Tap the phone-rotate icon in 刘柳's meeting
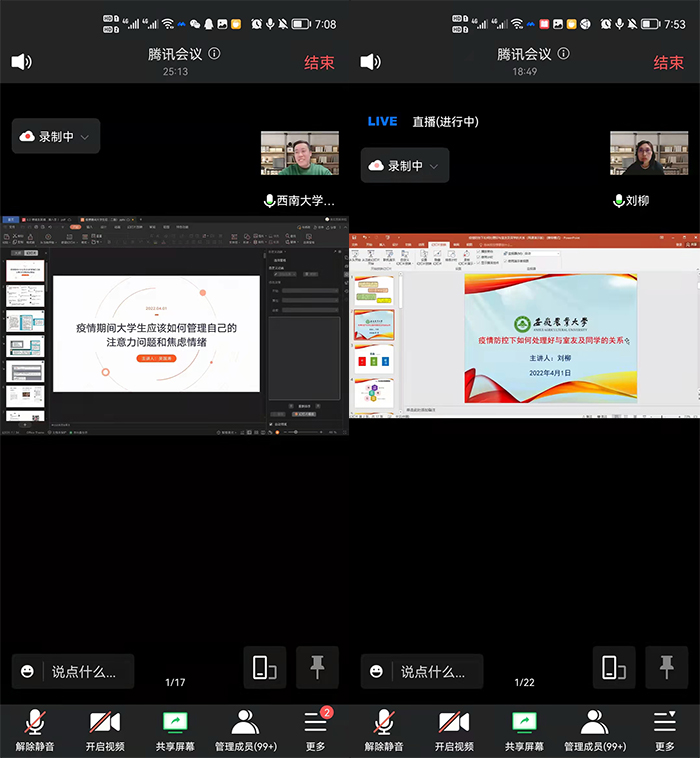 (613, 667)
